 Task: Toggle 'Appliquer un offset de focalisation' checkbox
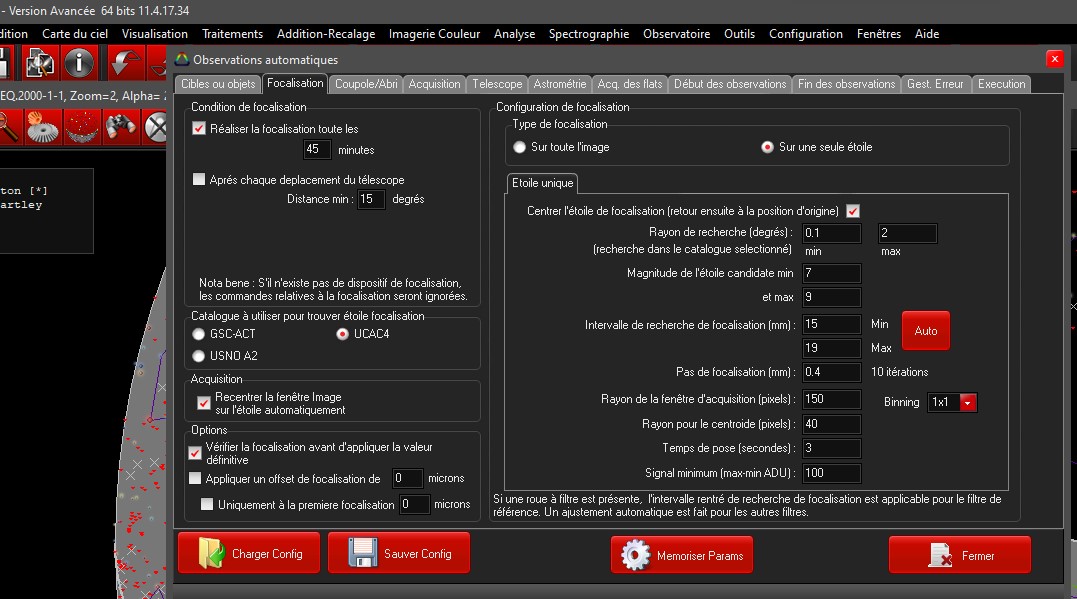click(196, 479)
